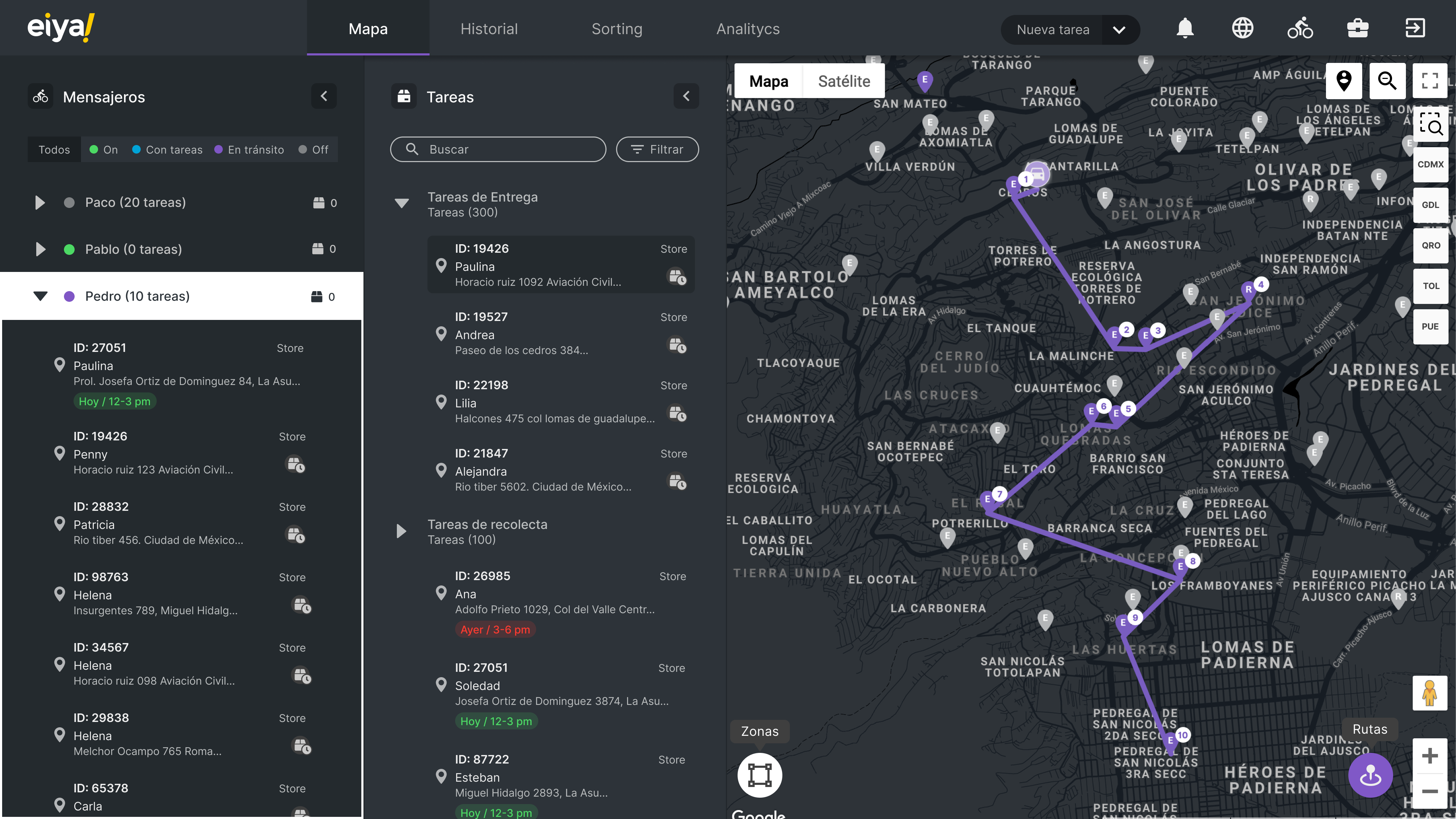The image size is (1456, 819).
Task: Click the Ayer / 3-6 pm tag
Action: (x=495, y=630)
